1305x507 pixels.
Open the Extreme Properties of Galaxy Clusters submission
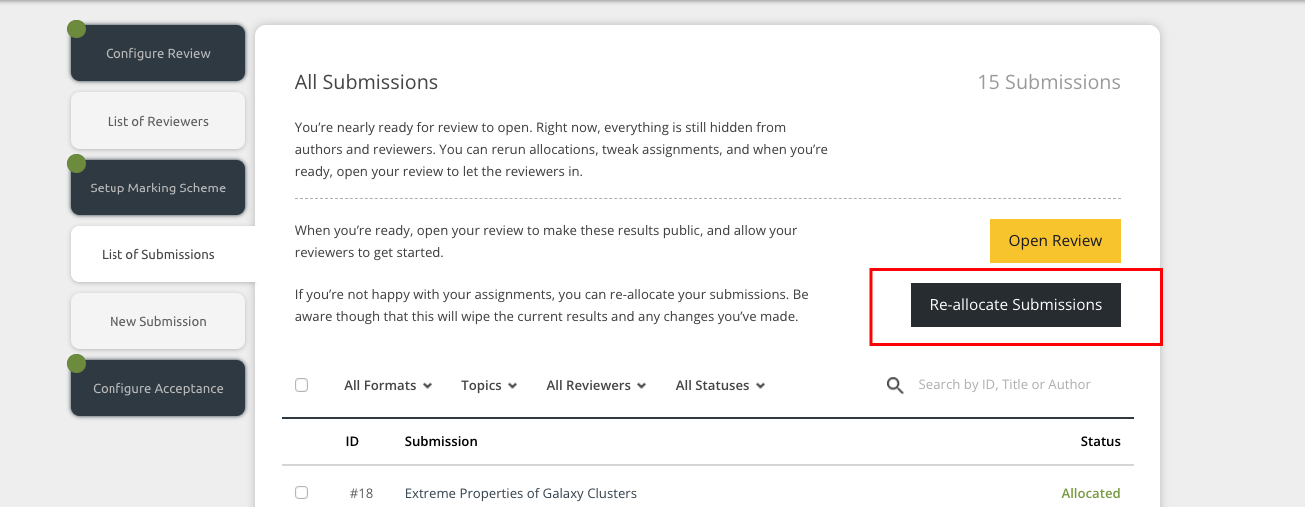pyautogui.click(x=520, y=493)
